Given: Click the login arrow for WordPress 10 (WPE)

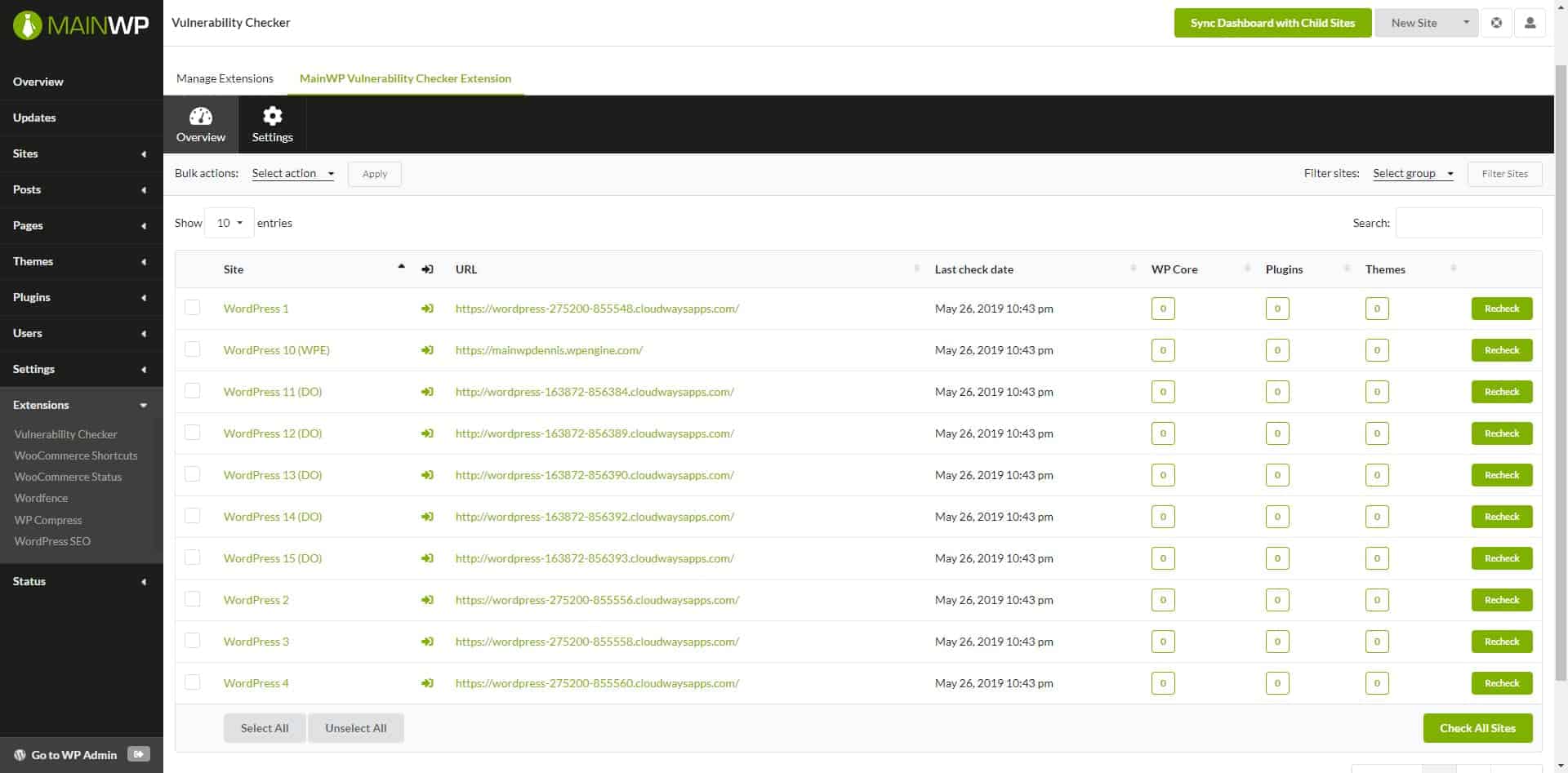Looking at the screenshot, I should click(427, 350).
